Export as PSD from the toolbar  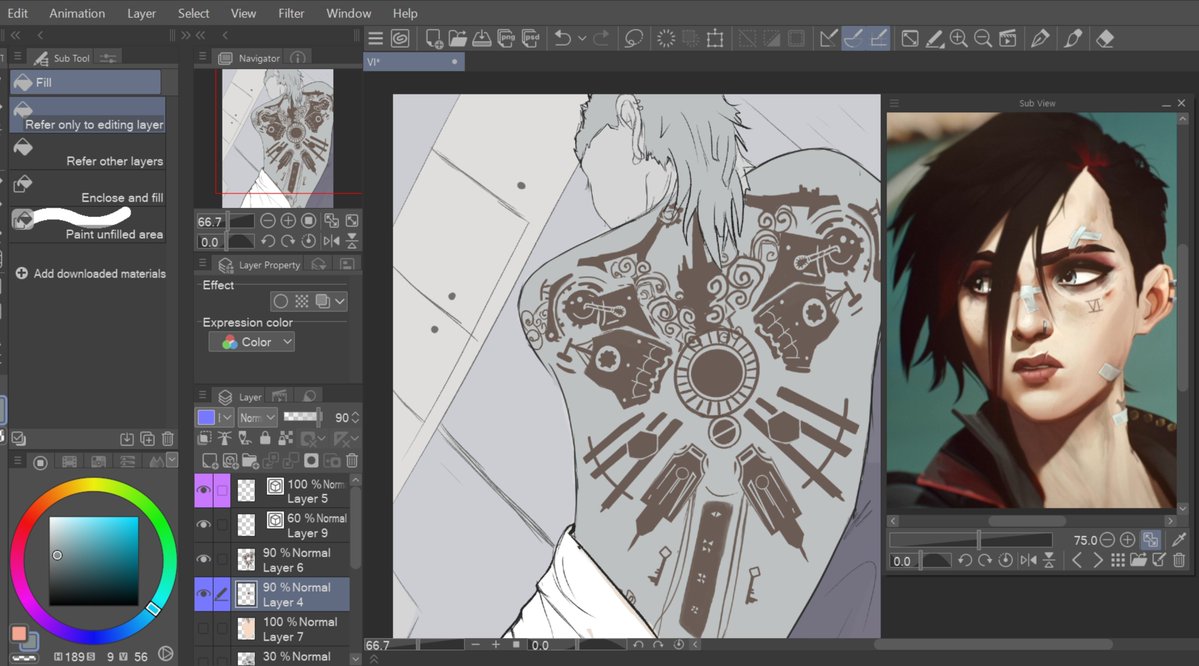point(531,38)
